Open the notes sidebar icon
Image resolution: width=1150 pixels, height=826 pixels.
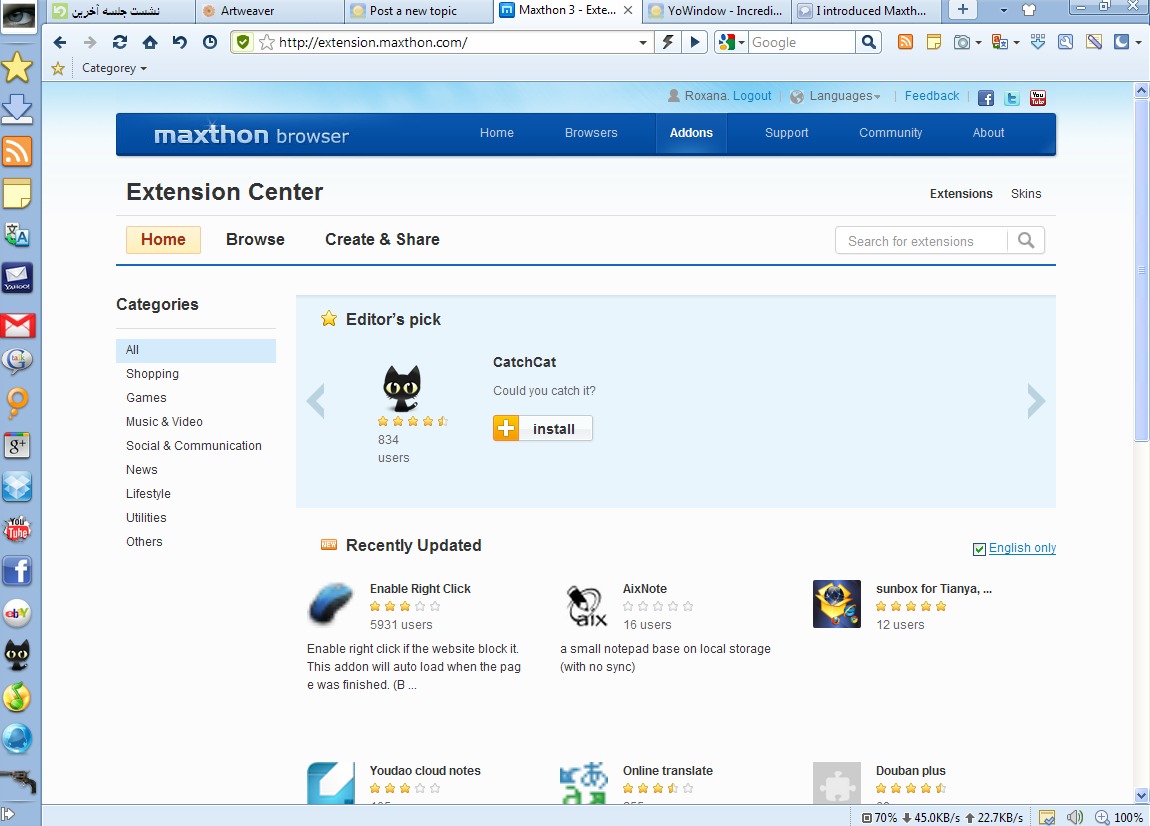tap(17, 194)
